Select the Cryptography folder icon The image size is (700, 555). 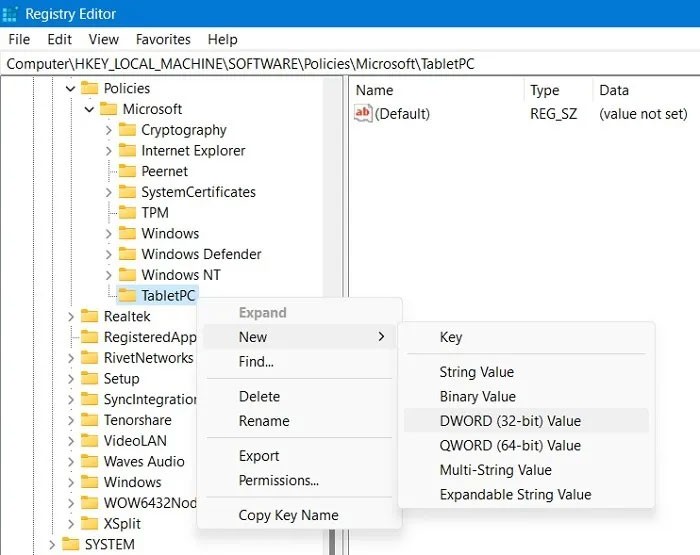[127, 130]
